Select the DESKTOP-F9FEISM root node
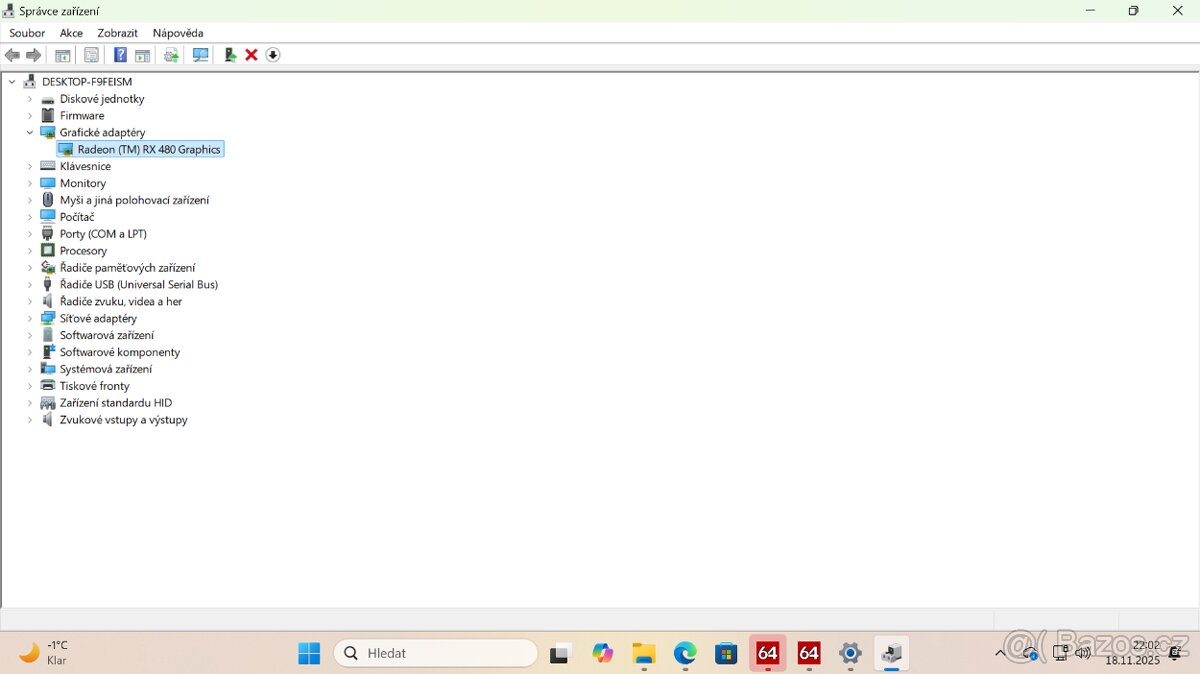 click(x=86, y=82)
